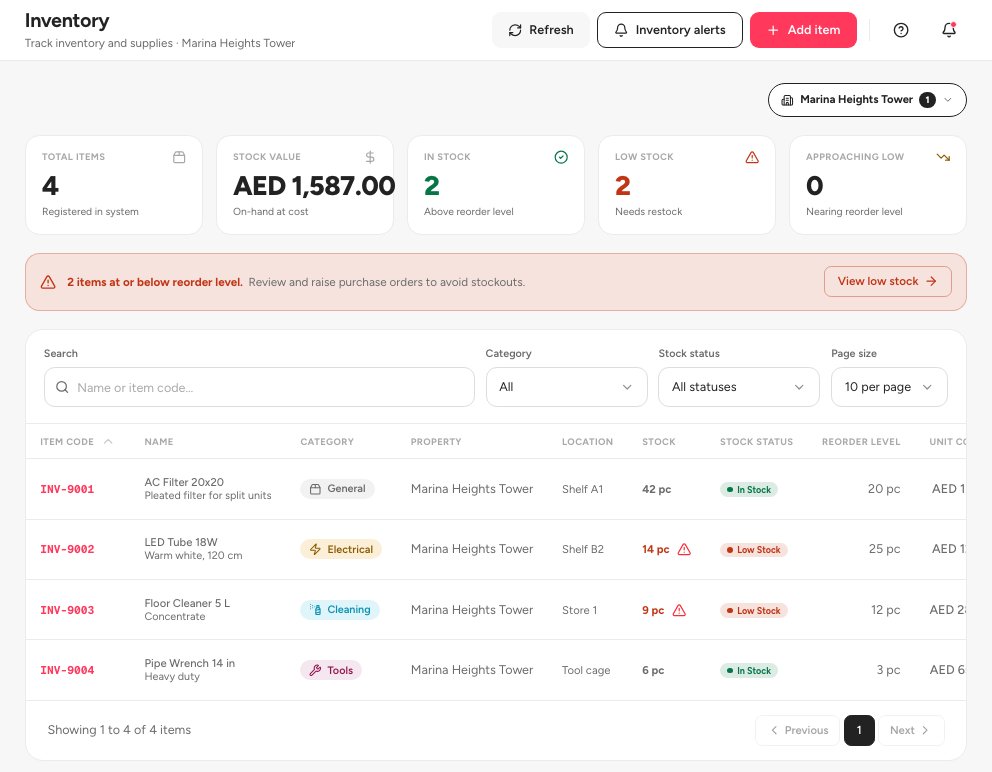The image size is (992, 772).
Task: Click the Name column header
Action: point(159,442)
